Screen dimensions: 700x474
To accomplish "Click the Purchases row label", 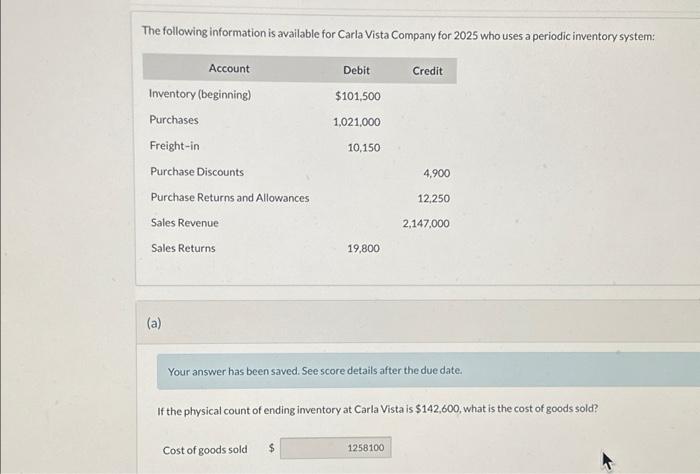I will tap(174, 120).
